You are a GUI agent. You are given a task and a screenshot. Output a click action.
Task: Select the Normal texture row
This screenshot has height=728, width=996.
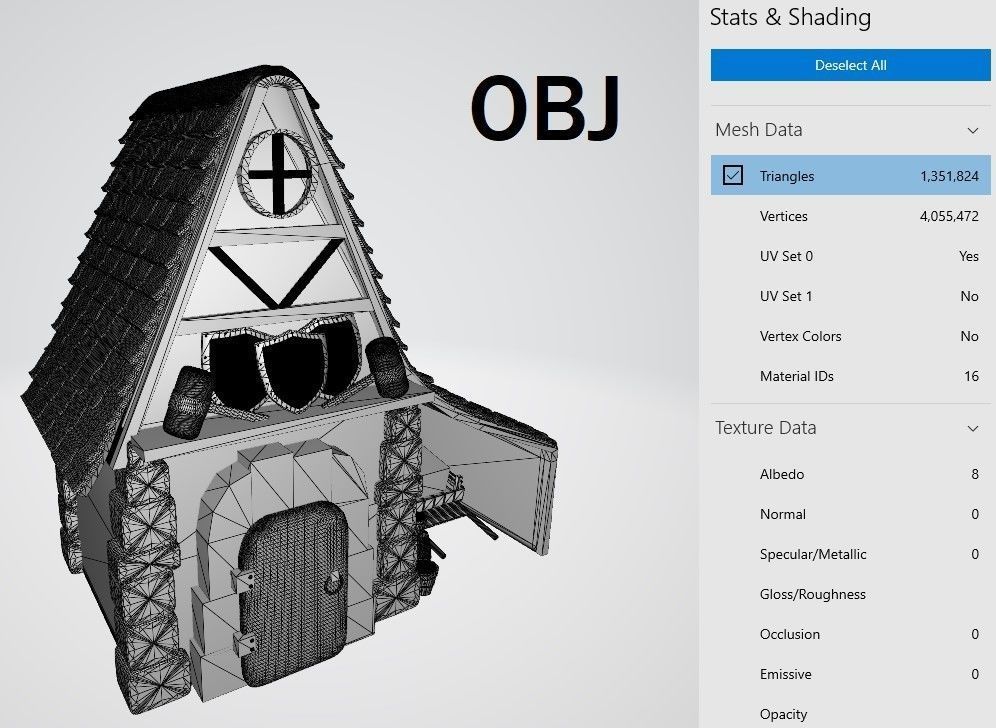[851, 514]
